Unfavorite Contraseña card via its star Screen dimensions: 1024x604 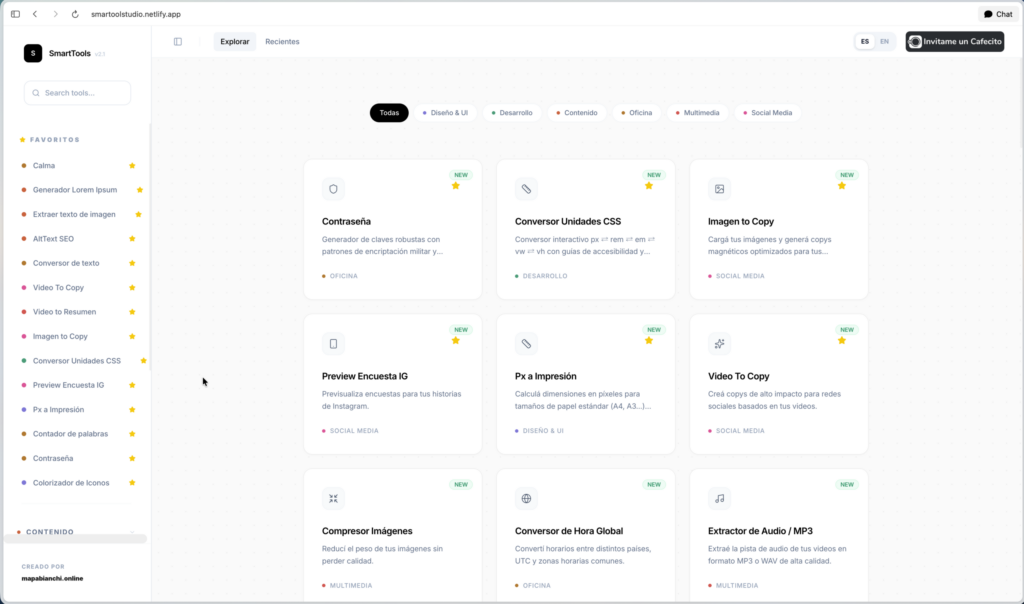[456, 186]
